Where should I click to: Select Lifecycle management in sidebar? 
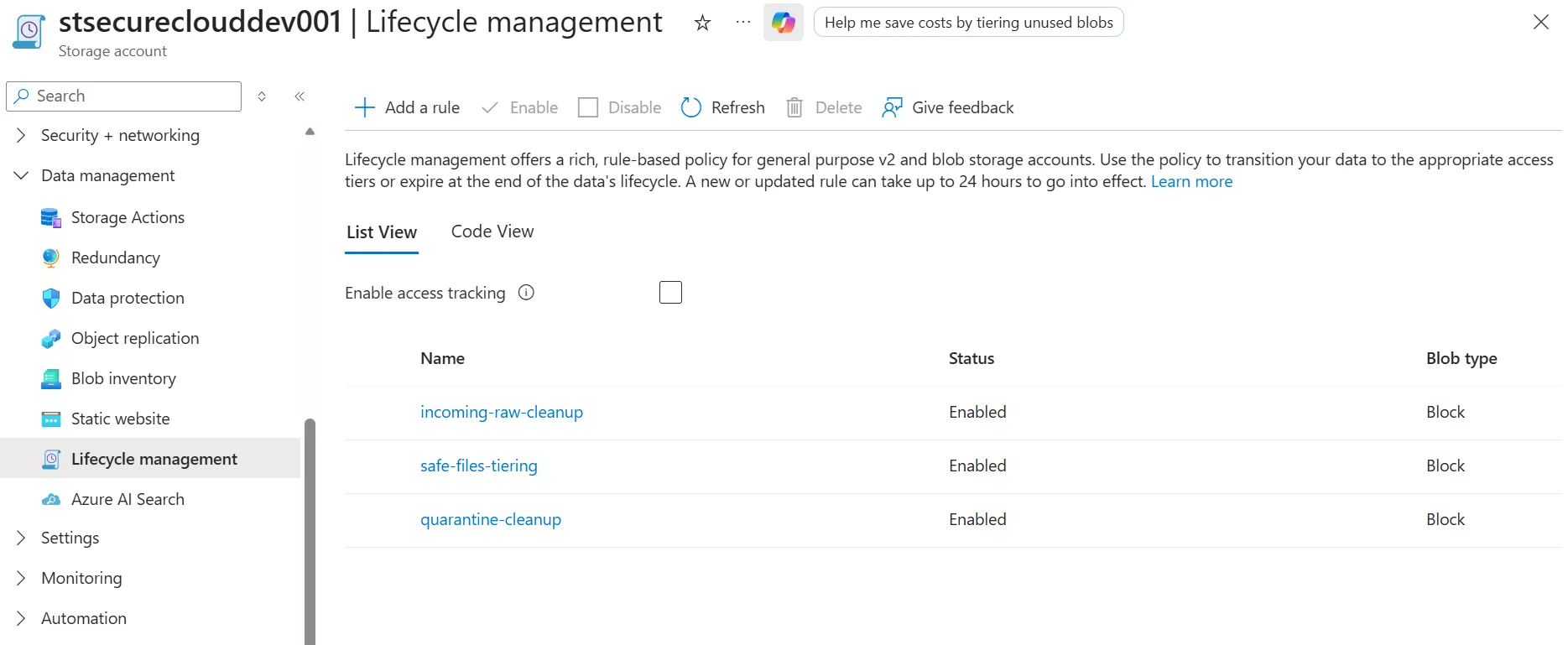(x=150, y=459)
